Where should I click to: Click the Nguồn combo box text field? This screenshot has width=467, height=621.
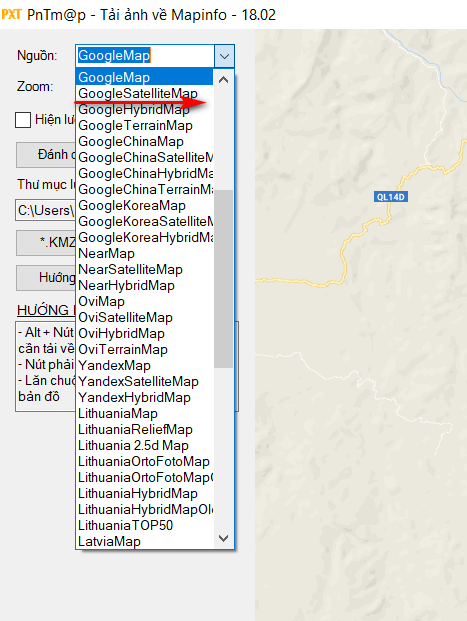click(x=145, y=56)
